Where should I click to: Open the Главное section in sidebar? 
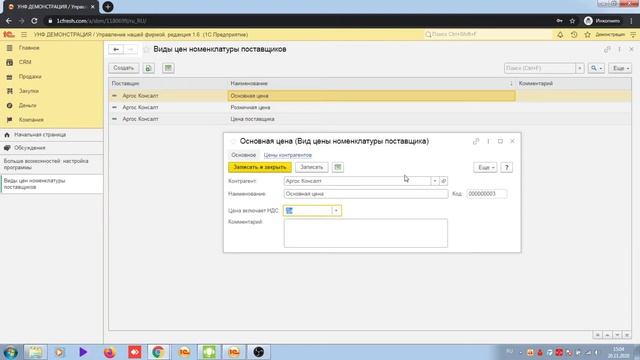point(29,48)
